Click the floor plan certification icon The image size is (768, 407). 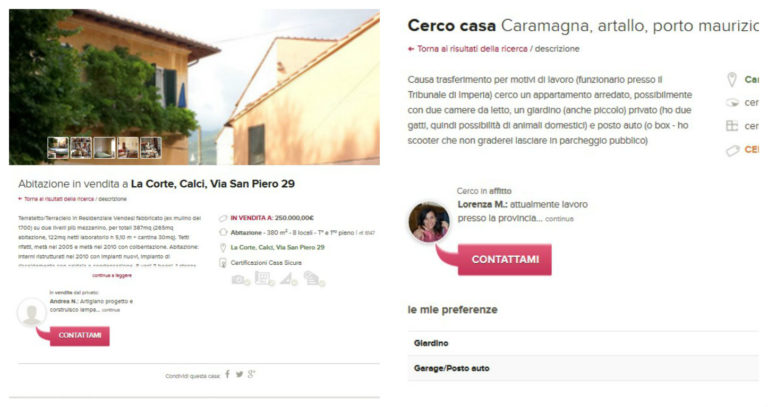[264, 279]
